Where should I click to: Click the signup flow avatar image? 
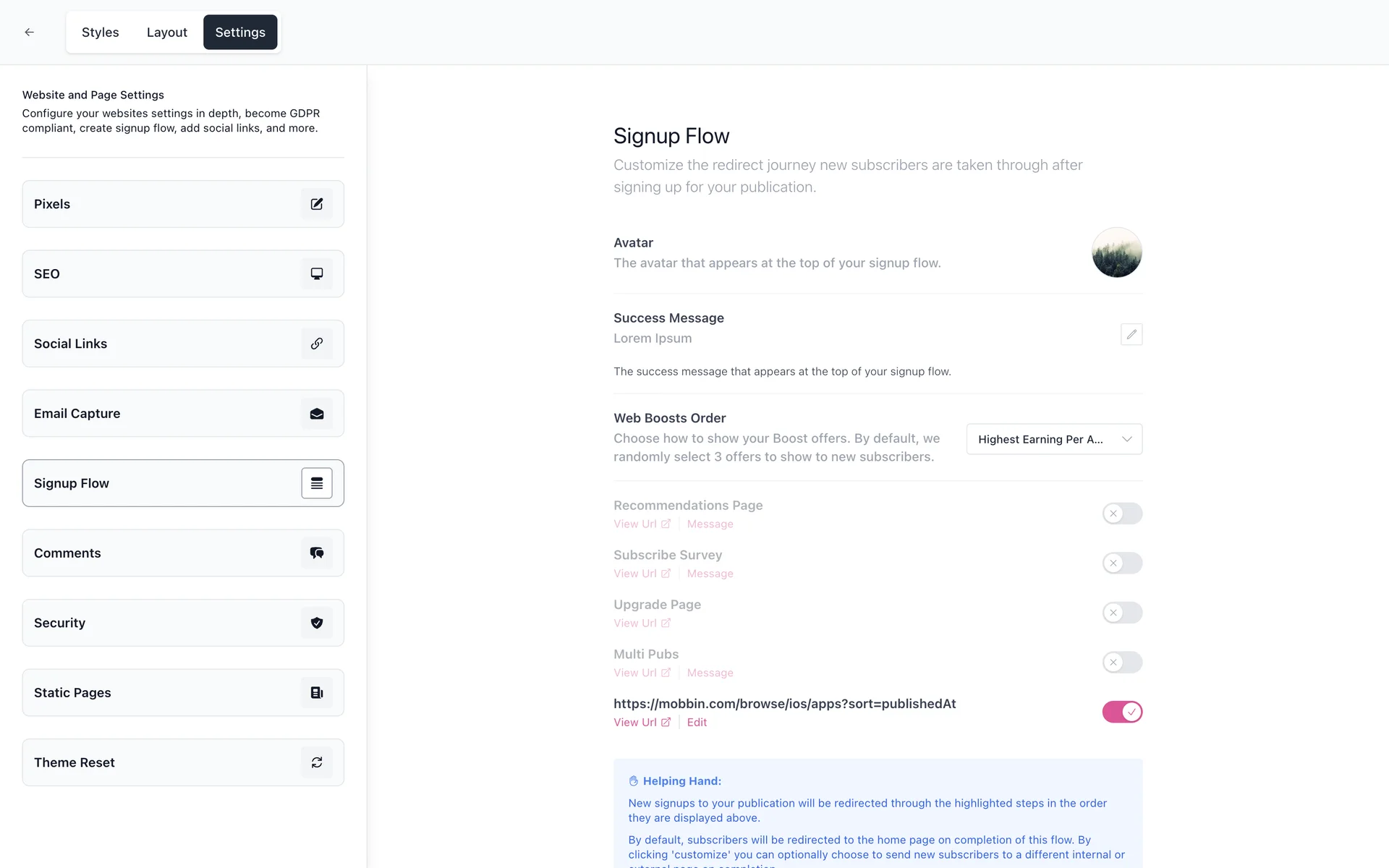tap(1116, 252)
